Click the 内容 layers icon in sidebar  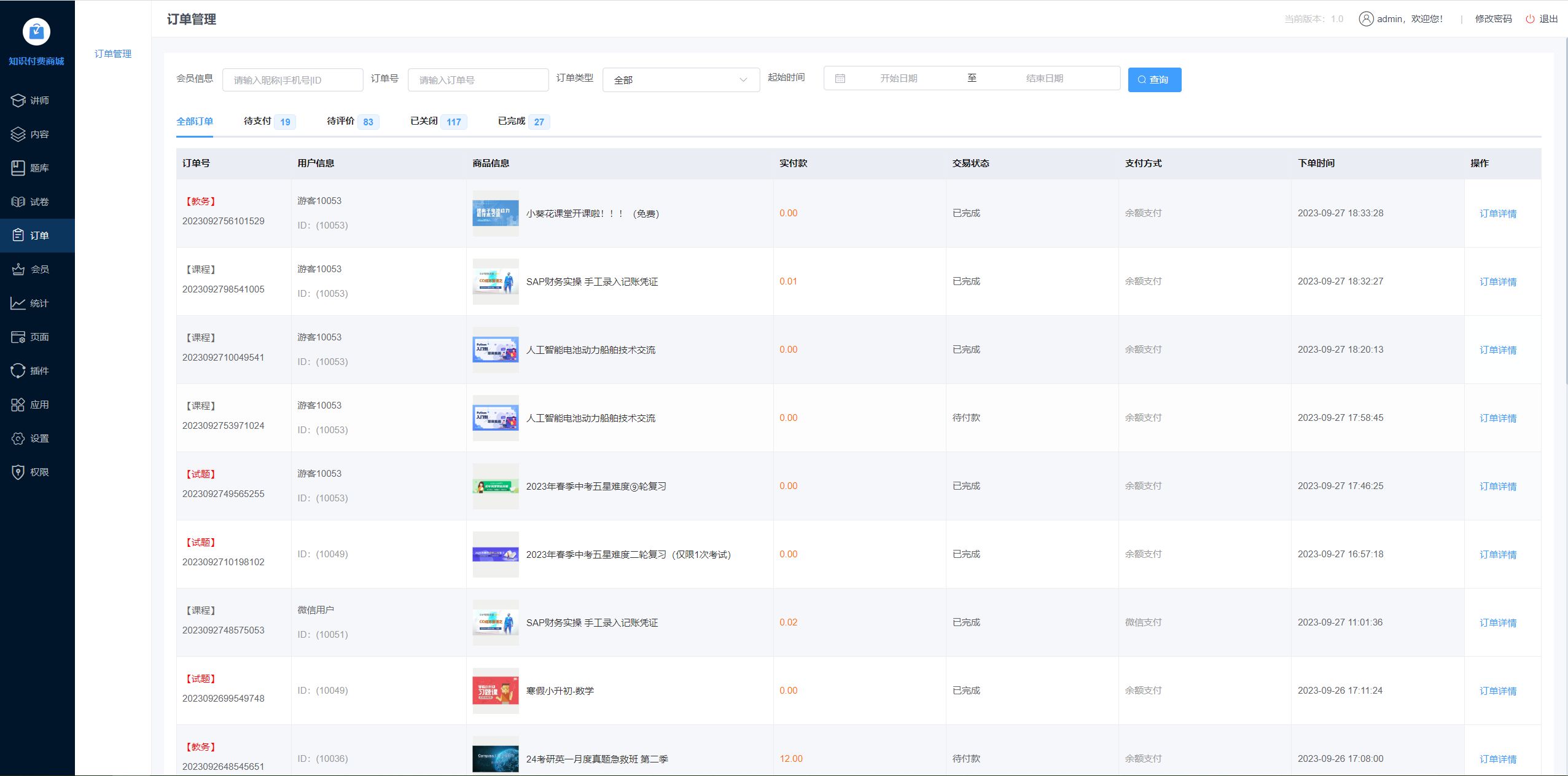coord(18,134)
